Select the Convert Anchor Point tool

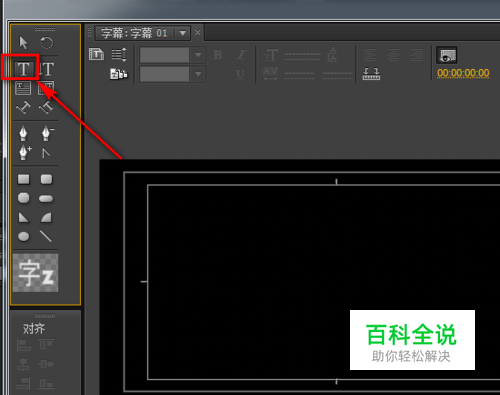pos(46,153)
